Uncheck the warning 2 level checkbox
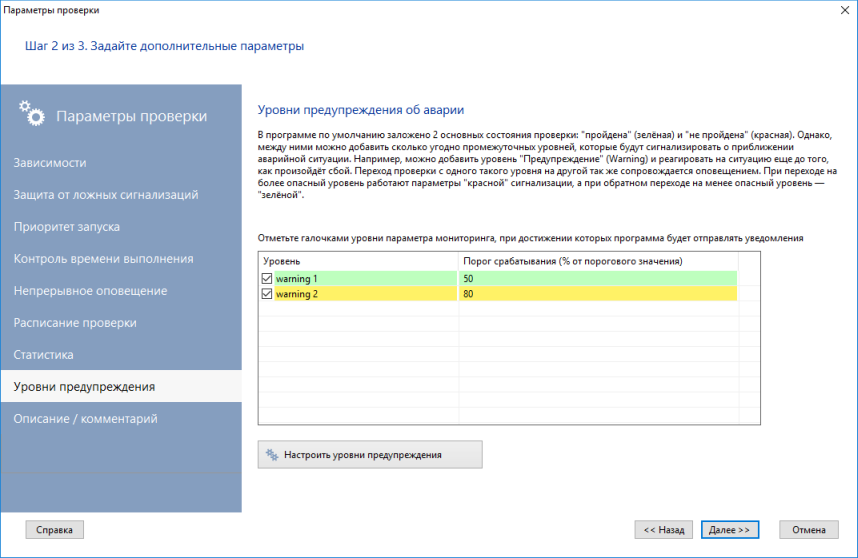Screen dimensions: 858x558 (267, 294)
